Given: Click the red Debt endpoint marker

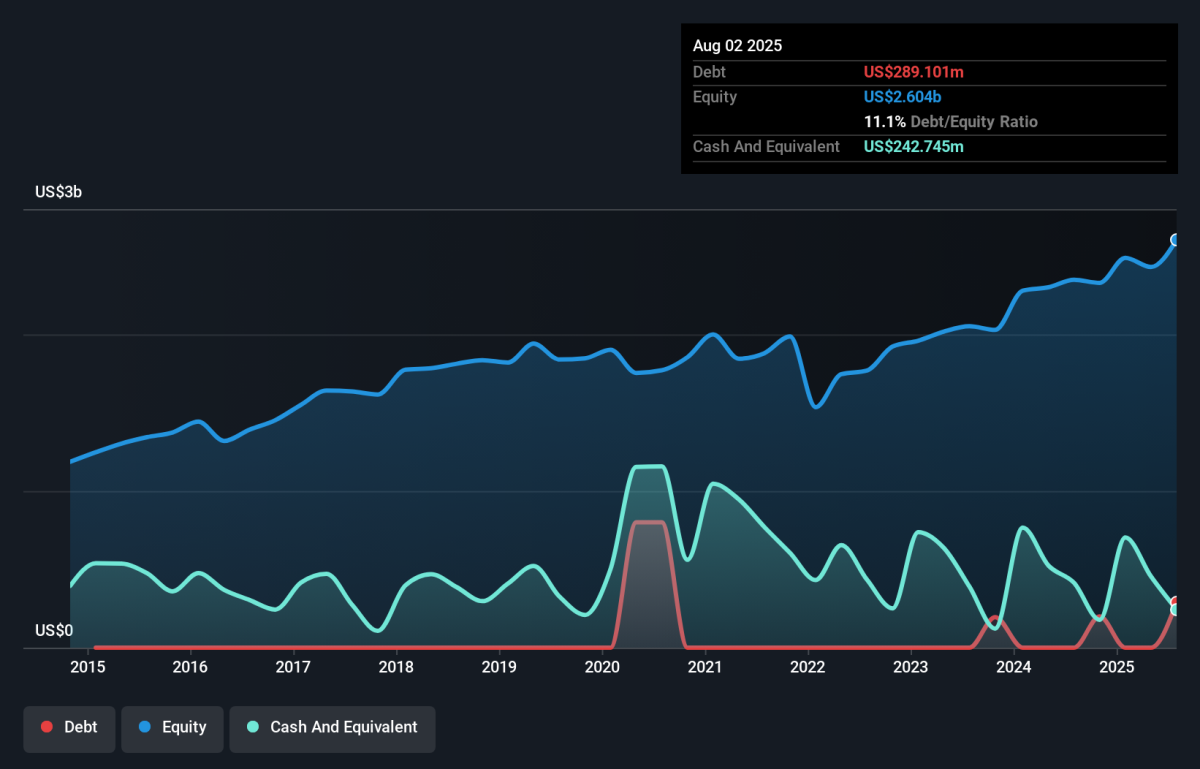Looking at the screenshot, I should tap(1176, 602).
